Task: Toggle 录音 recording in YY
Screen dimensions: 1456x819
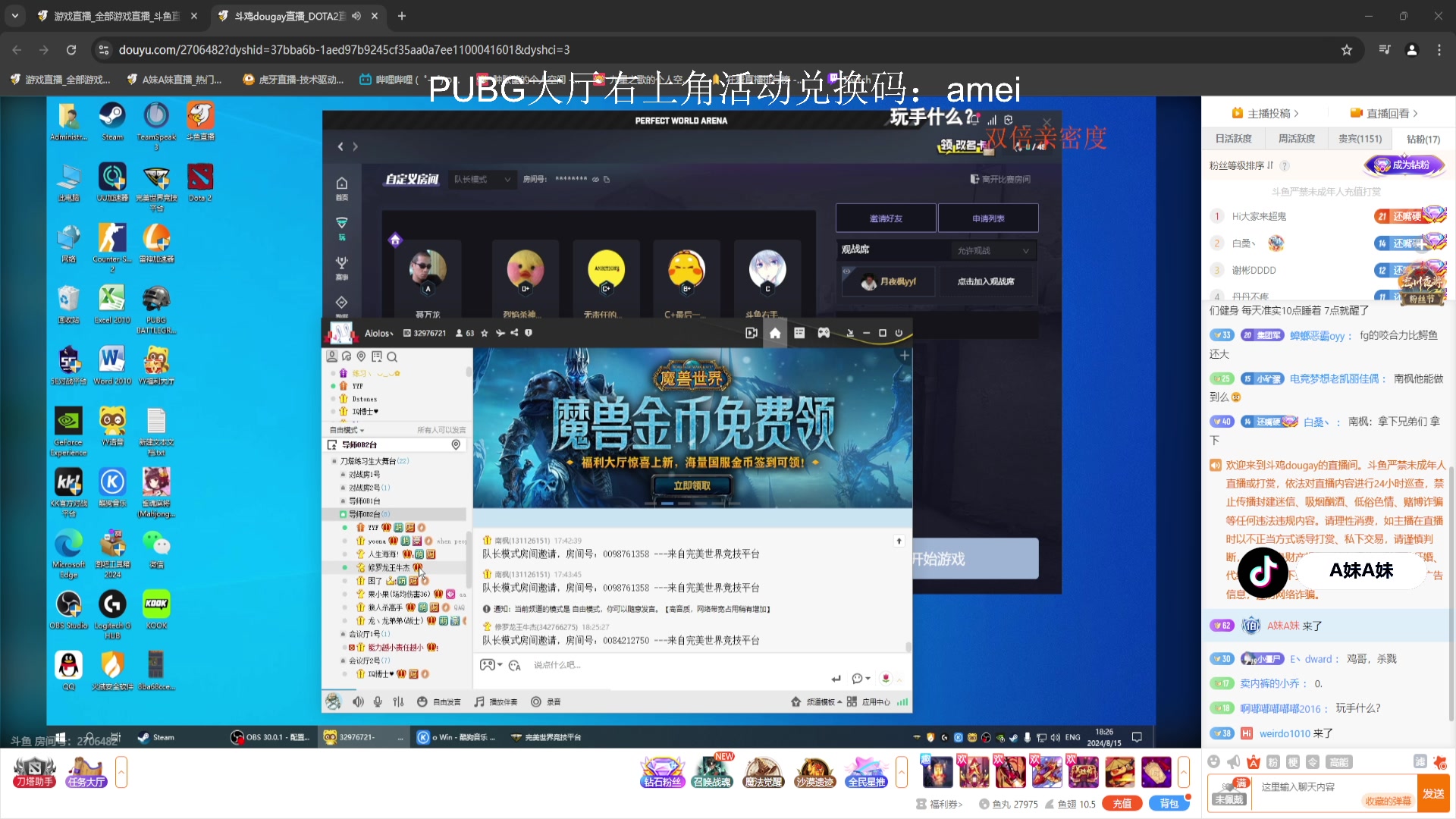Action: pos(546,702)
